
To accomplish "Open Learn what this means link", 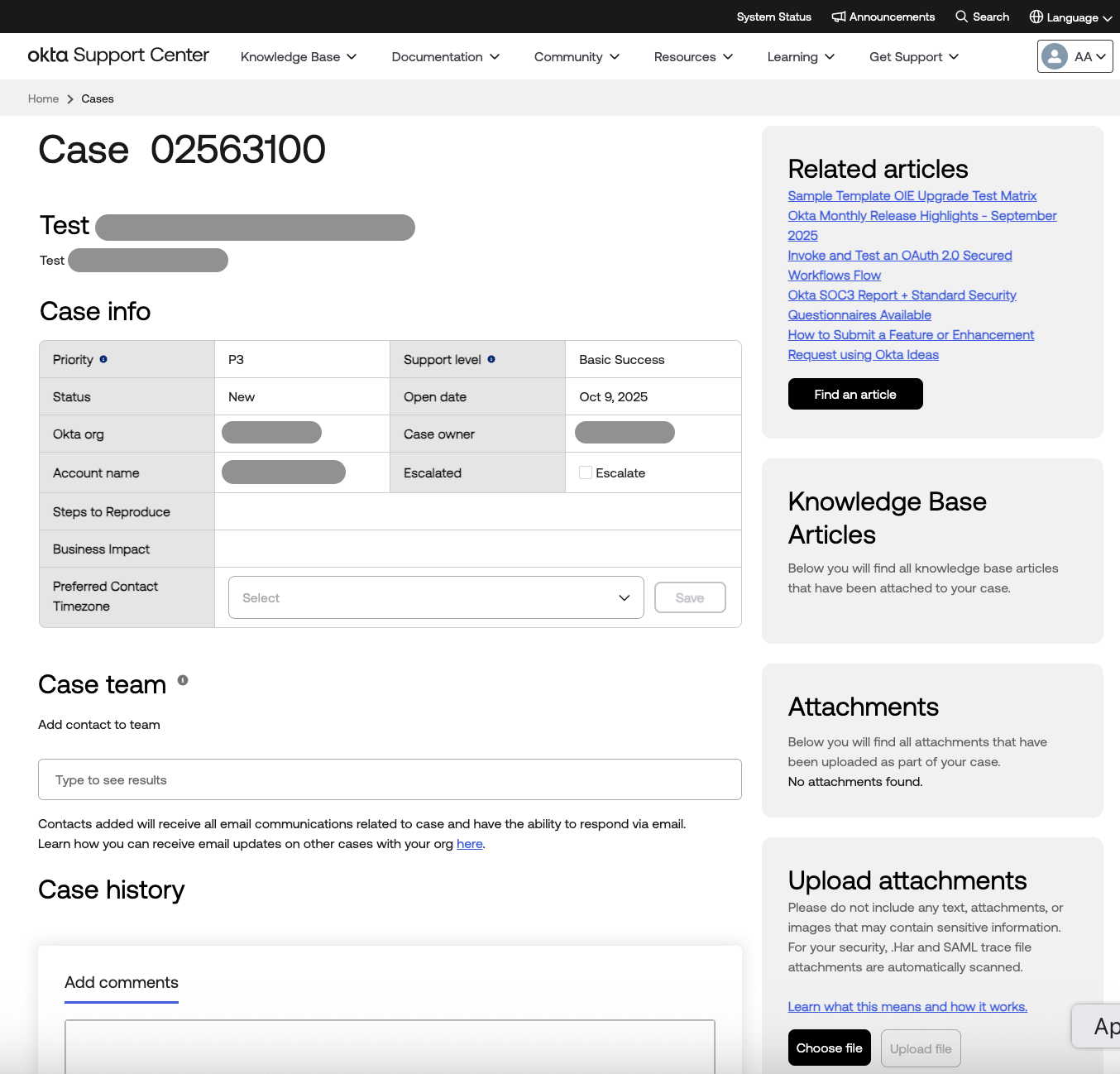I will (907, 1007).
